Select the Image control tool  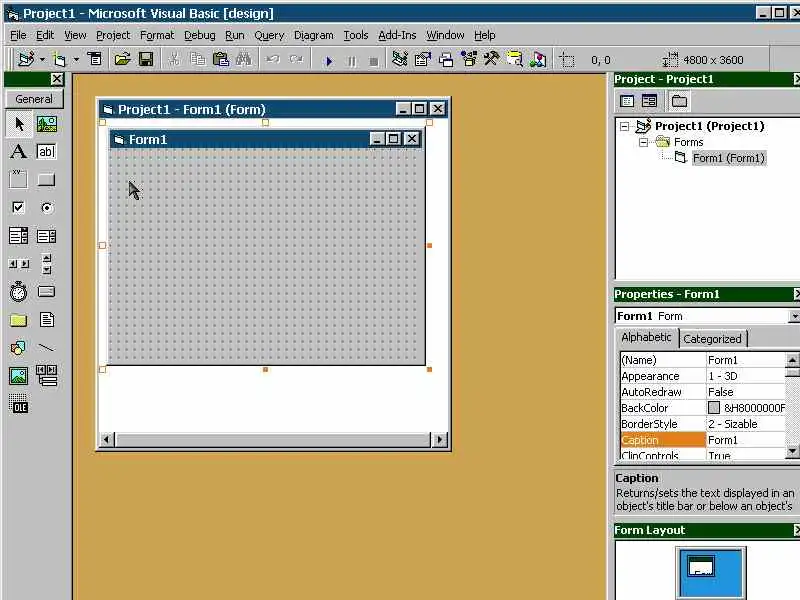tap(19, 376)
